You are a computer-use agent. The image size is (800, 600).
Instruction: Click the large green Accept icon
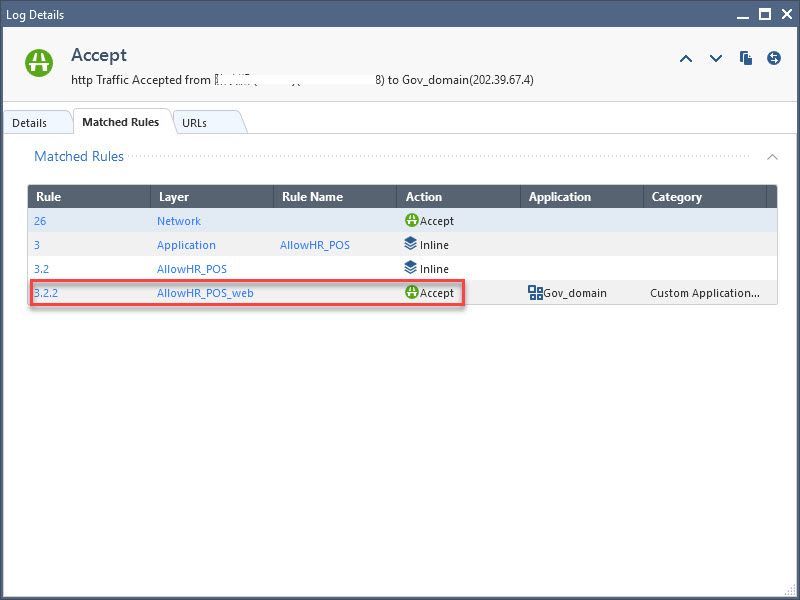pyautogui.click(x=40, y=63)
